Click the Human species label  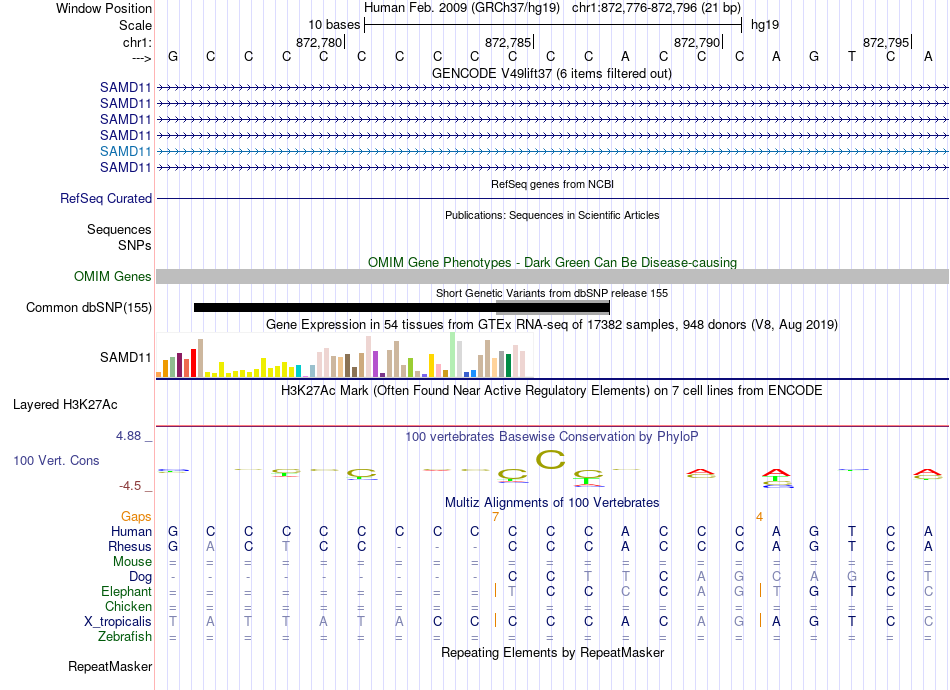pyautogui.click(x=131, y=531)
